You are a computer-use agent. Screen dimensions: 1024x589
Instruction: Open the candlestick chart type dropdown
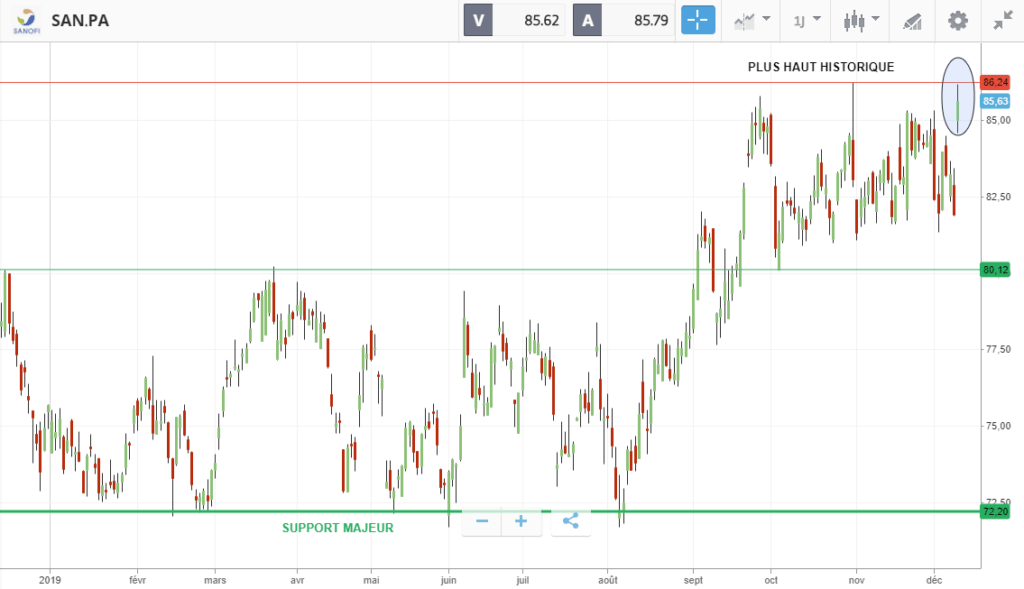pos(861,21)
